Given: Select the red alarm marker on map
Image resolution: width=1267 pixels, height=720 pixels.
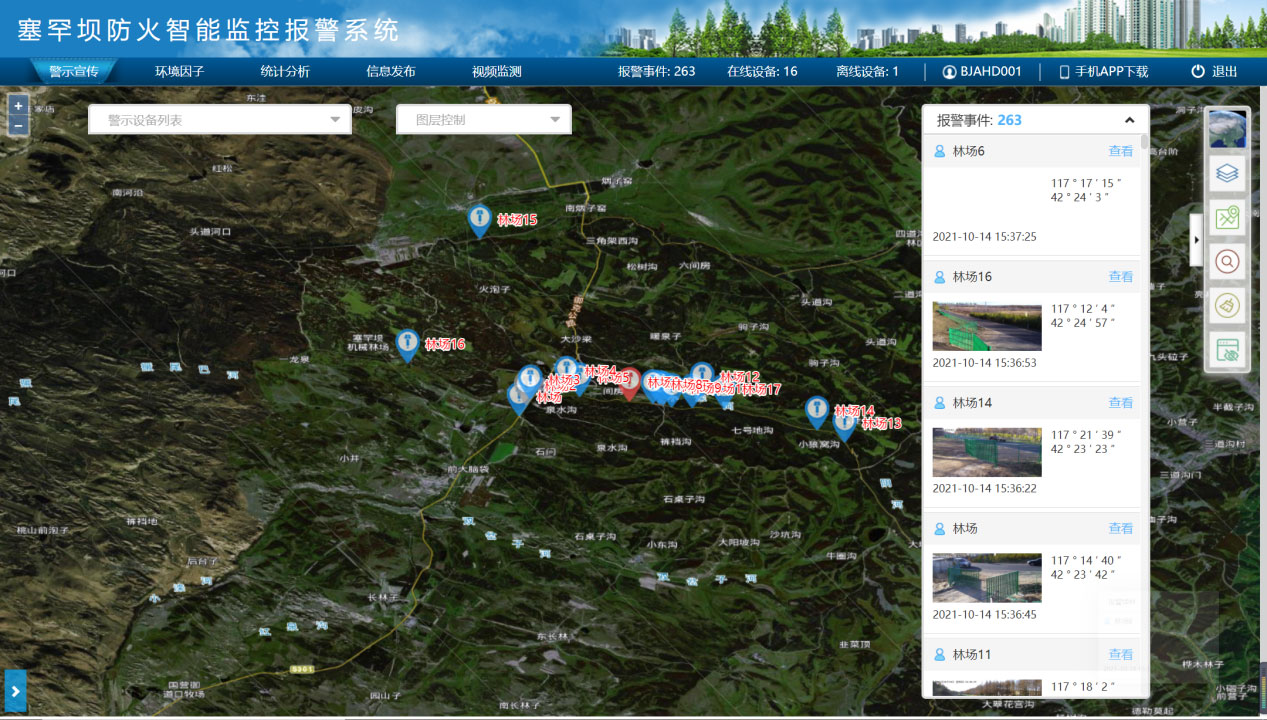Looking at the screenshot, I should pos(628,382).
